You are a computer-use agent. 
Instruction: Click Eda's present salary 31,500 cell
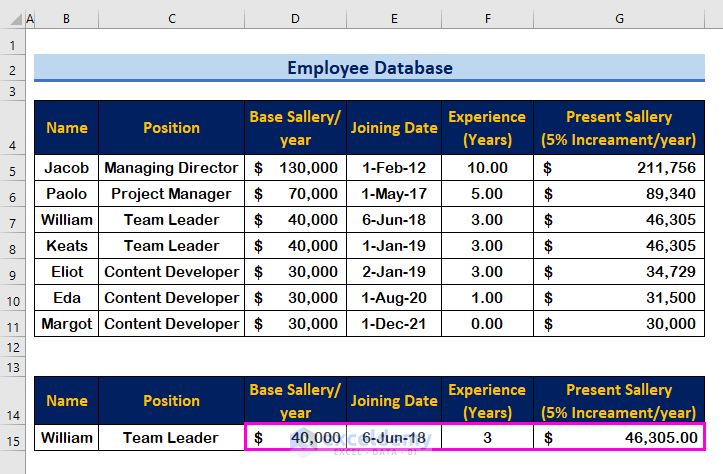619,298
